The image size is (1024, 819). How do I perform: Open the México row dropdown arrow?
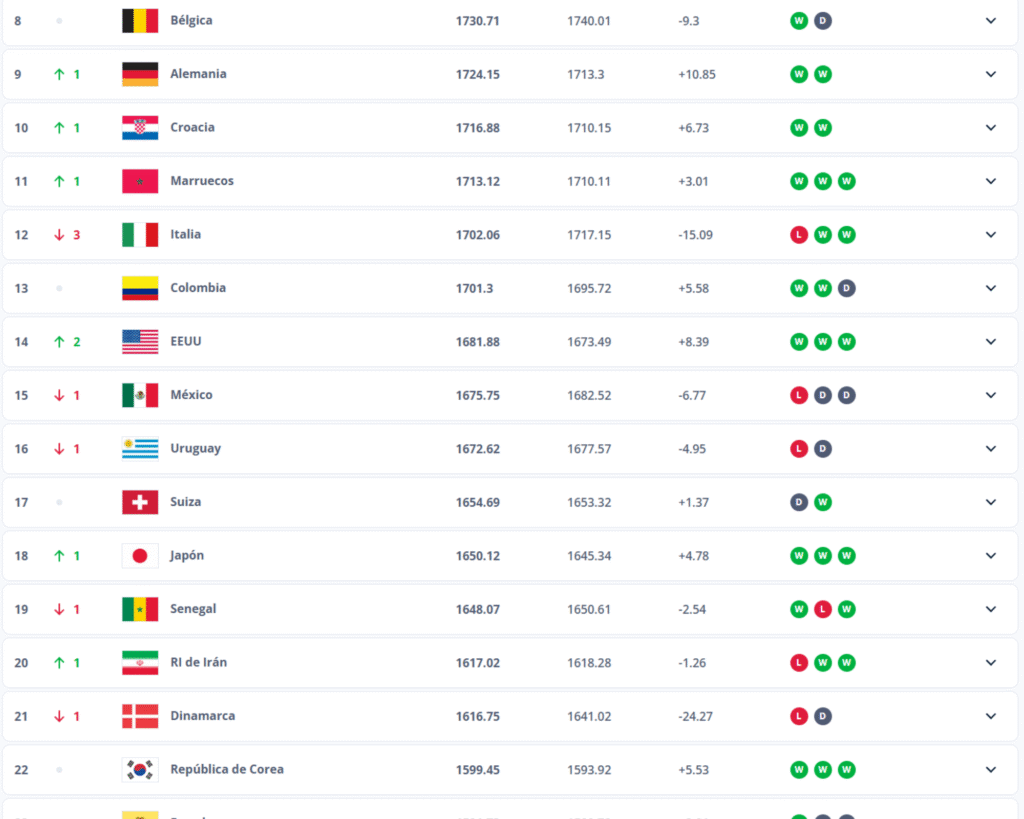pos(991,395)
